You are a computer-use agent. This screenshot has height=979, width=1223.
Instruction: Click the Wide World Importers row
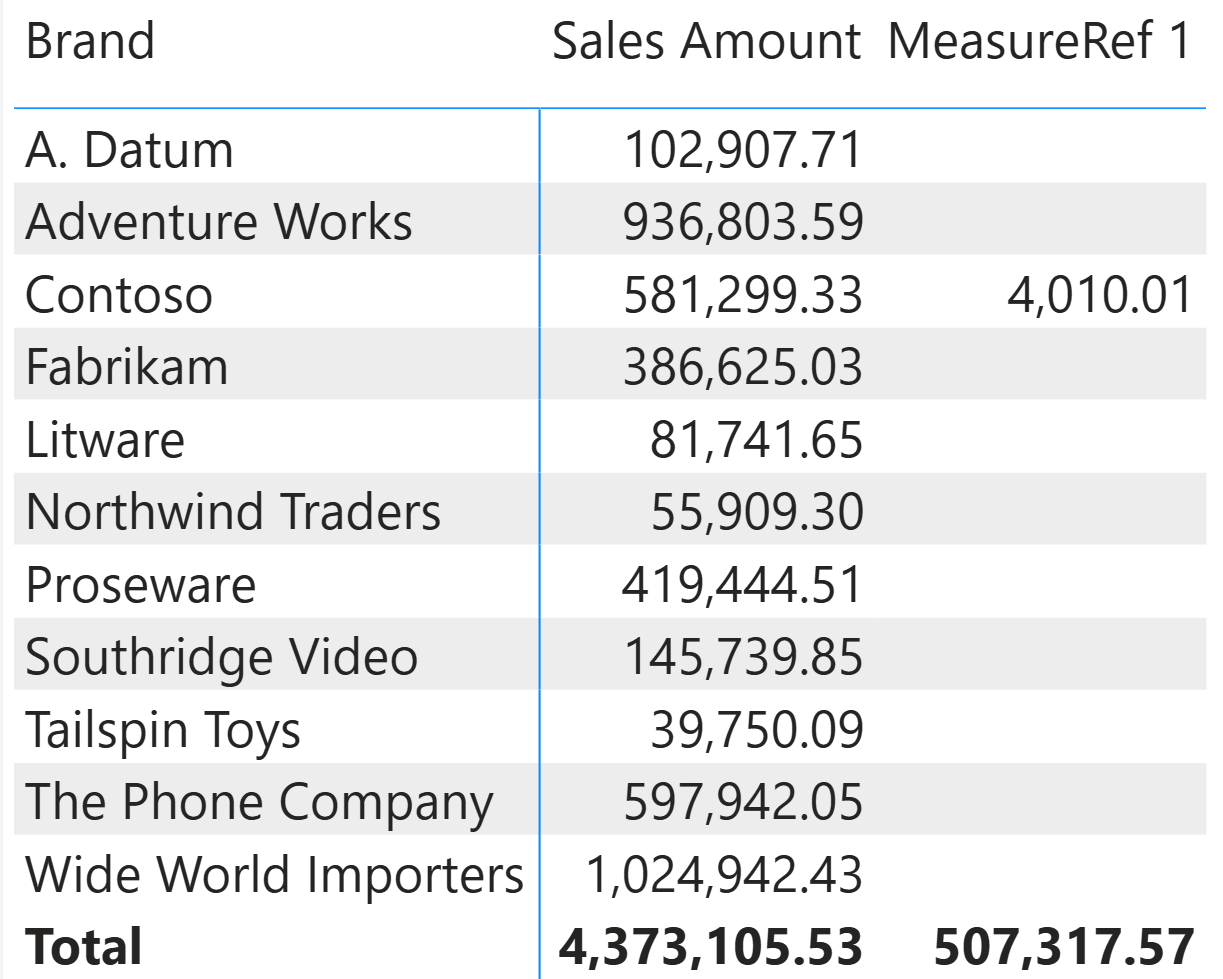tap(274, 875)
